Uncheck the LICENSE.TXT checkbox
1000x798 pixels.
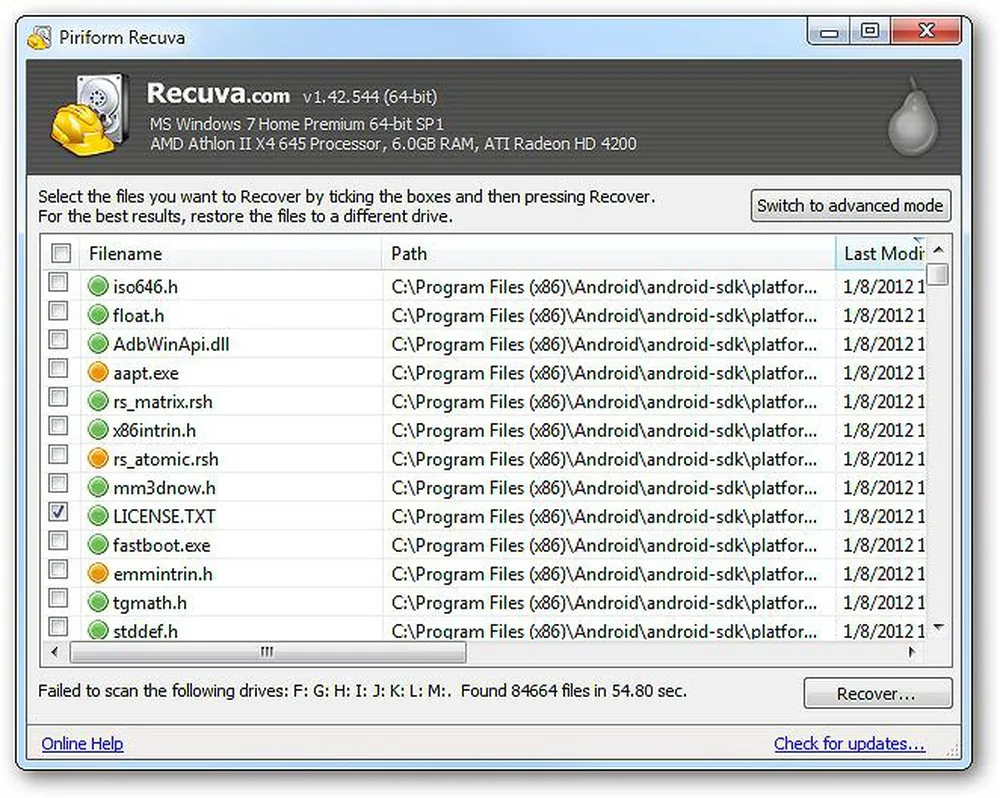pyautogui.click(x=59, y=514)
